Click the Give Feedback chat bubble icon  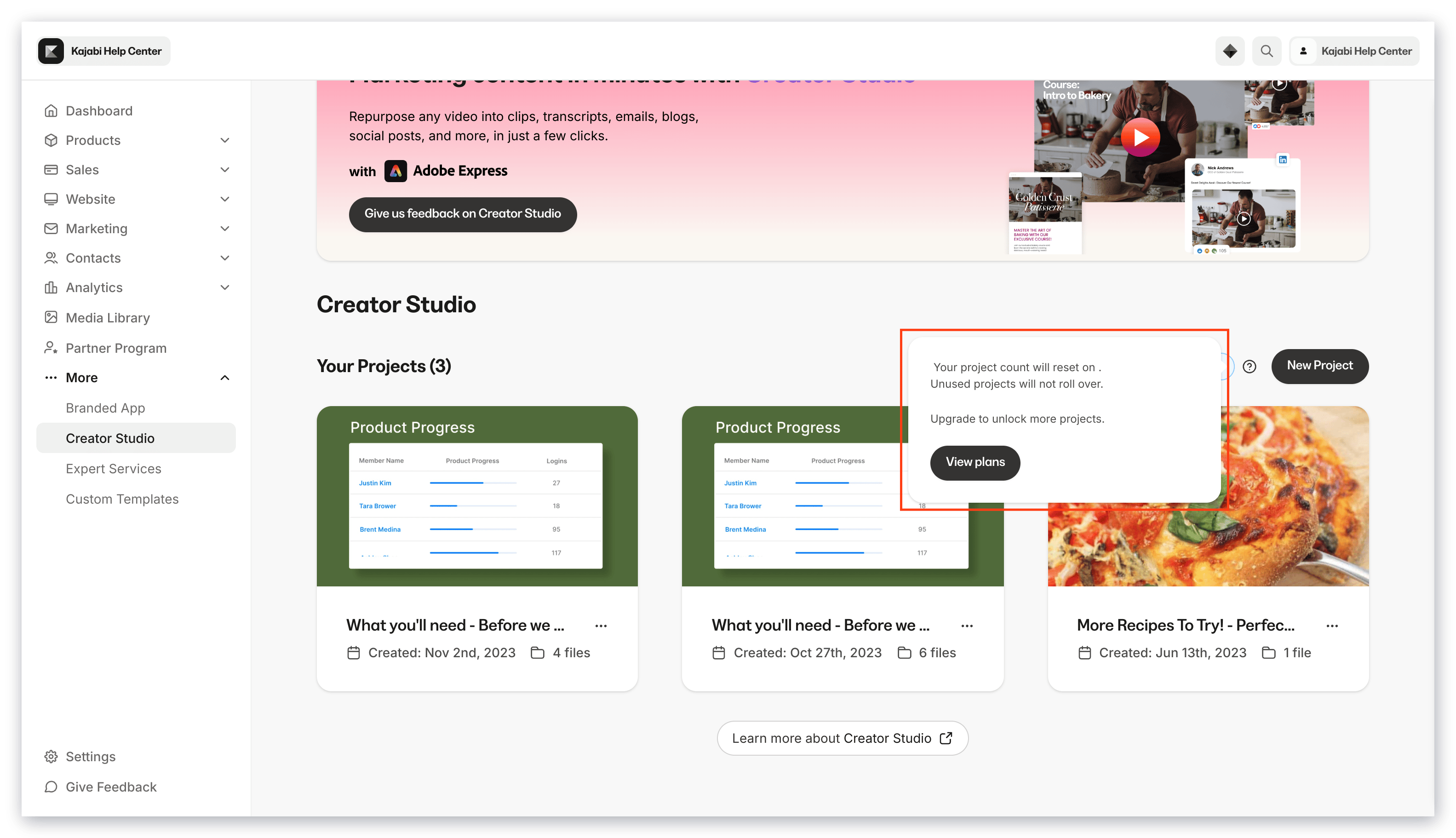51,787
